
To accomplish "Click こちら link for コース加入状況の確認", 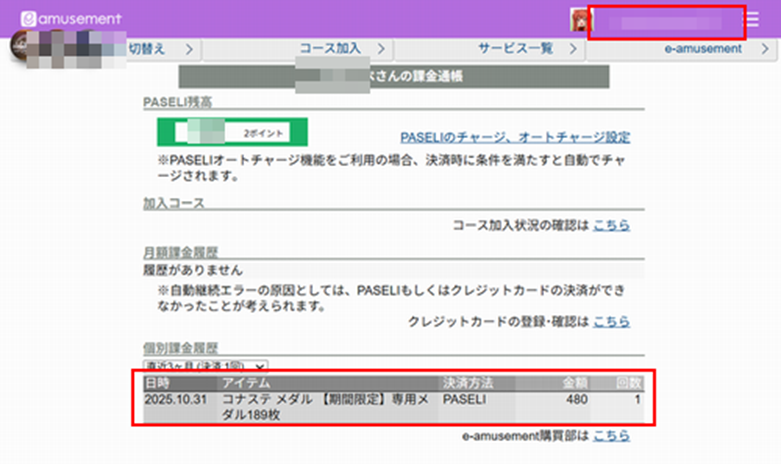I will click(x=611, y=226).
